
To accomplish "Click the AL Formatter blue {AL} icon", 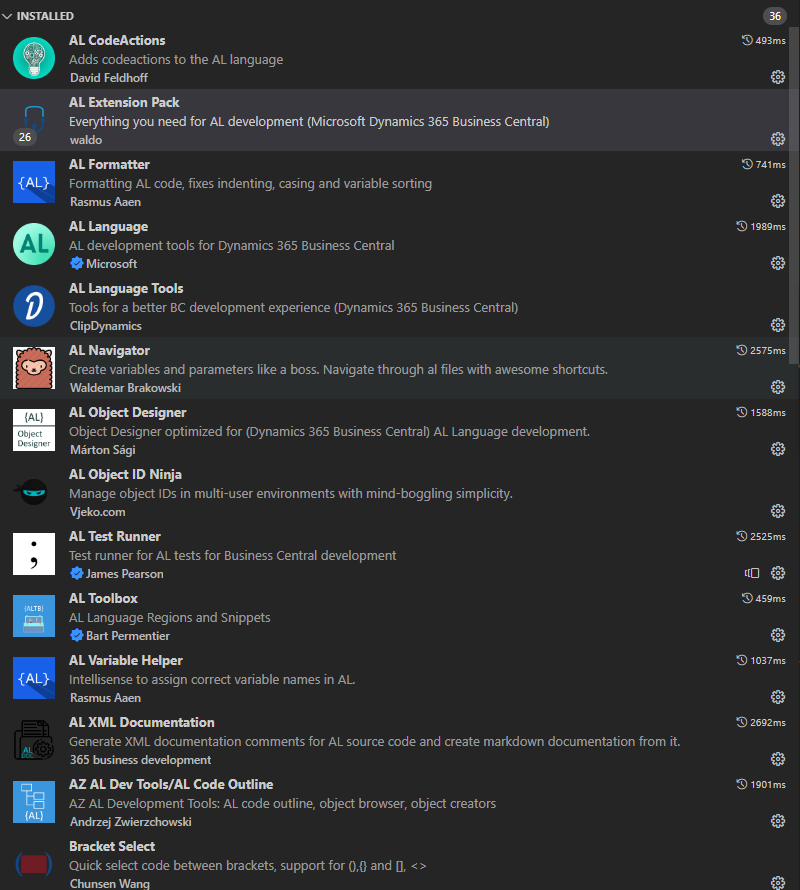I will point(34,182).
